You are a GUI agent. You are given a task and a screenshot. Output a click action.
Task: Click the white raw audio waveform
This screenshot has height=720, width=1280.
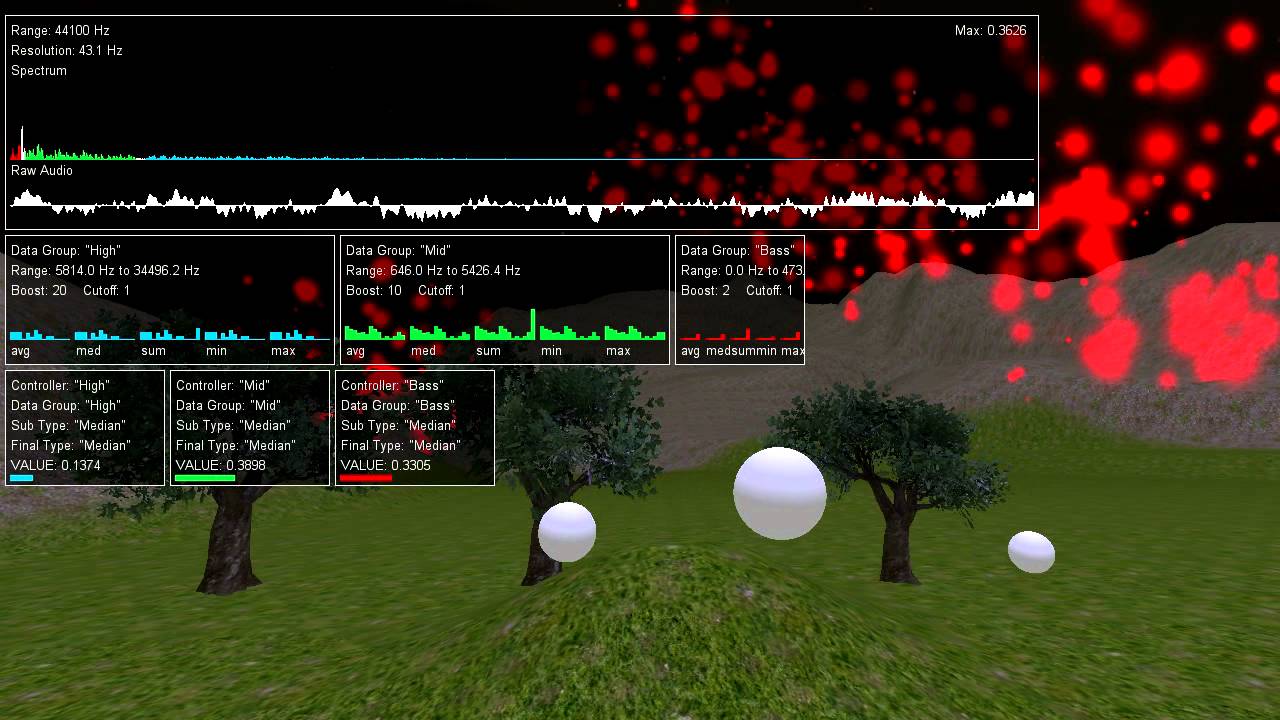point(522,204)
